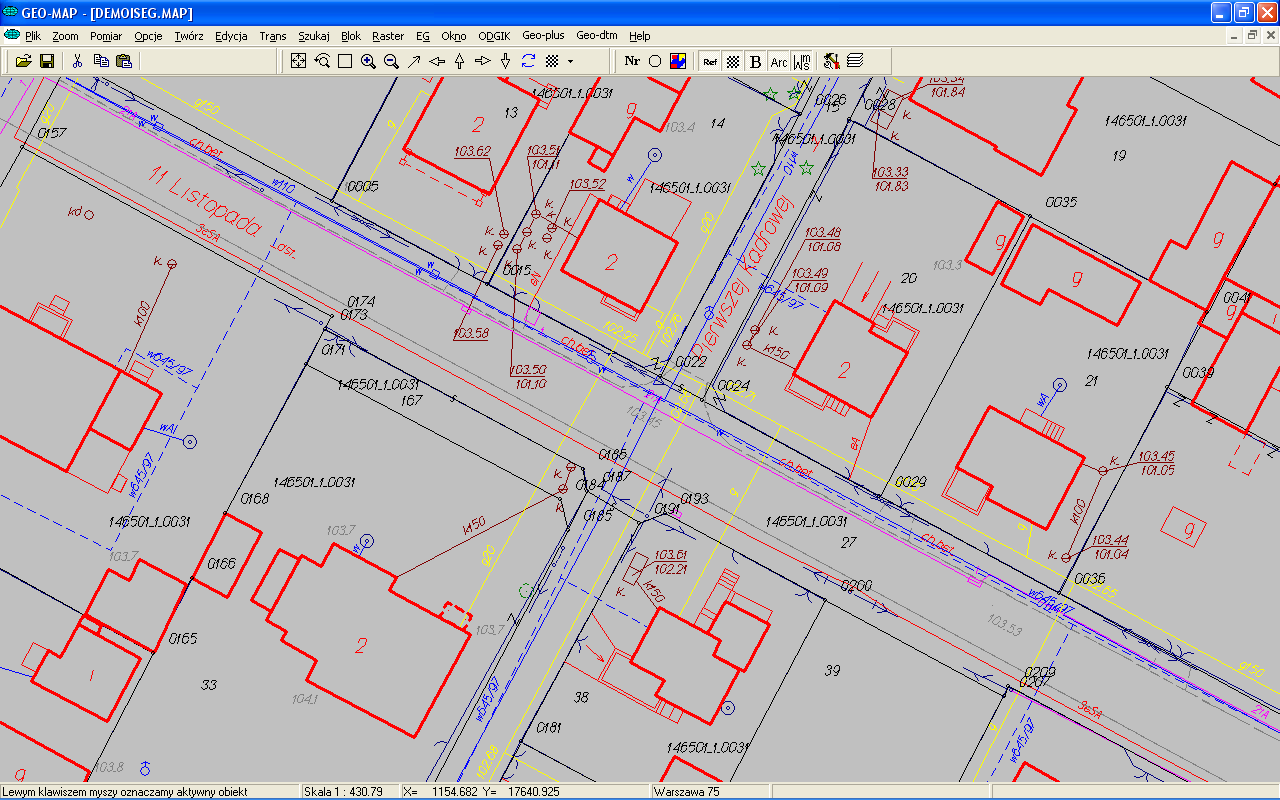
Task: Click parcel number 33 on the map
Action: click(x=209, y=685)
